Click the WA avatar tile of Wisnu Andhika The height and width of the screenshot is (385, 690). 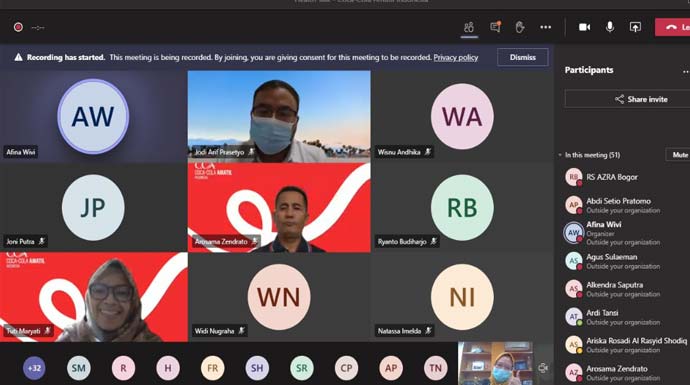(x=462, y=117)
